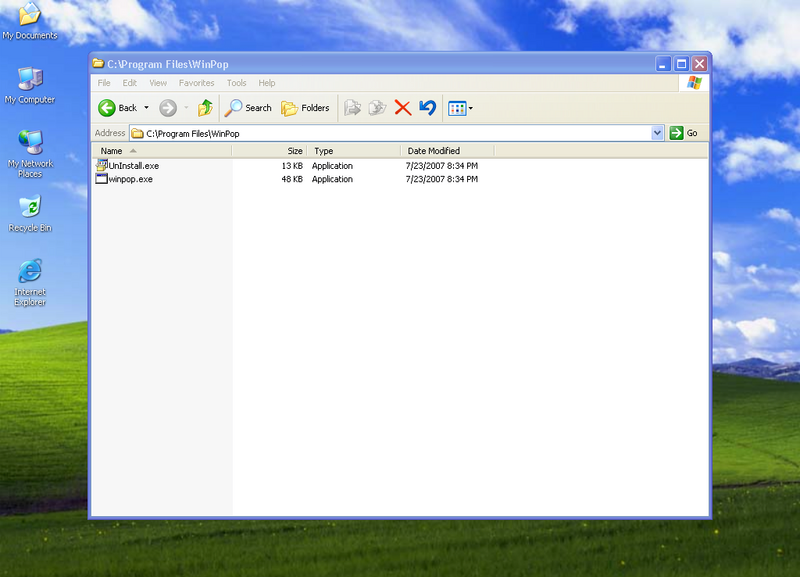Image resolution: width=800 pixels, height=577 pixels.
Task: Sort files by Type column header
Action: (354, 151)
